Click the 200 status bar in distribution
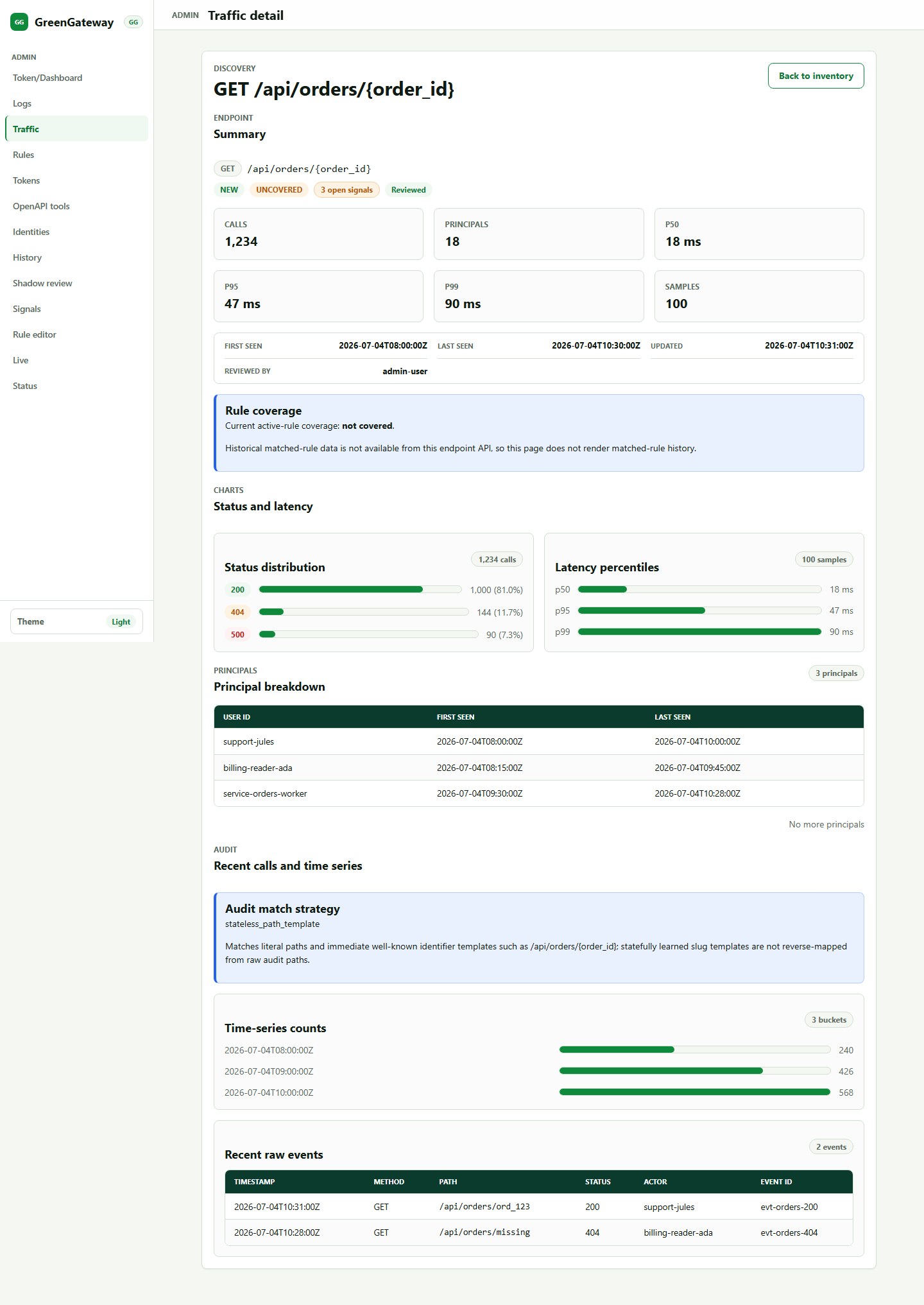The image size is (924, 1305). click(360, 589)
